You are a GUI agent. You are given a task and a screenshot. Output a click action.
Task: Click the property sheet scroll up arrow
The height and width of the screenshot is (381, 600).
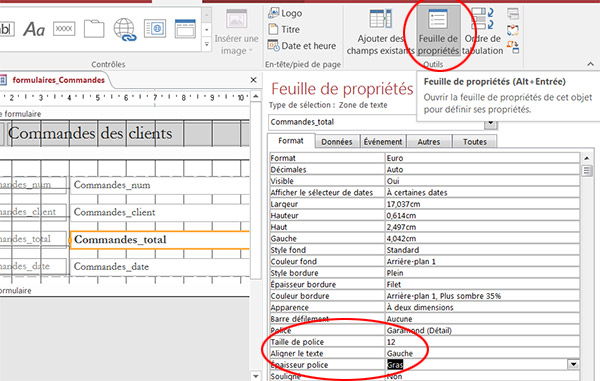coord(587,158)
